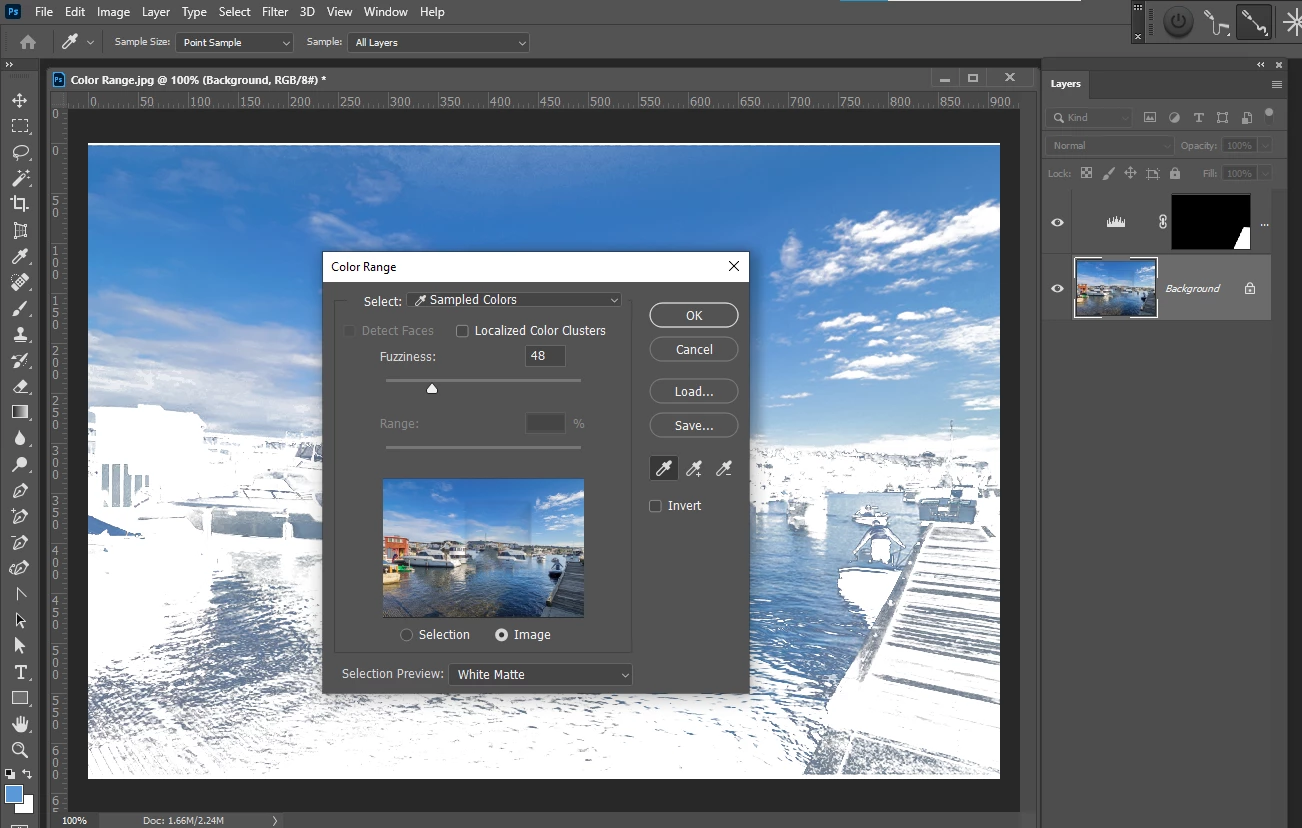Open the Select dropdown showing Sampled Colors
Screen dimensions: 1302x828
514,300
